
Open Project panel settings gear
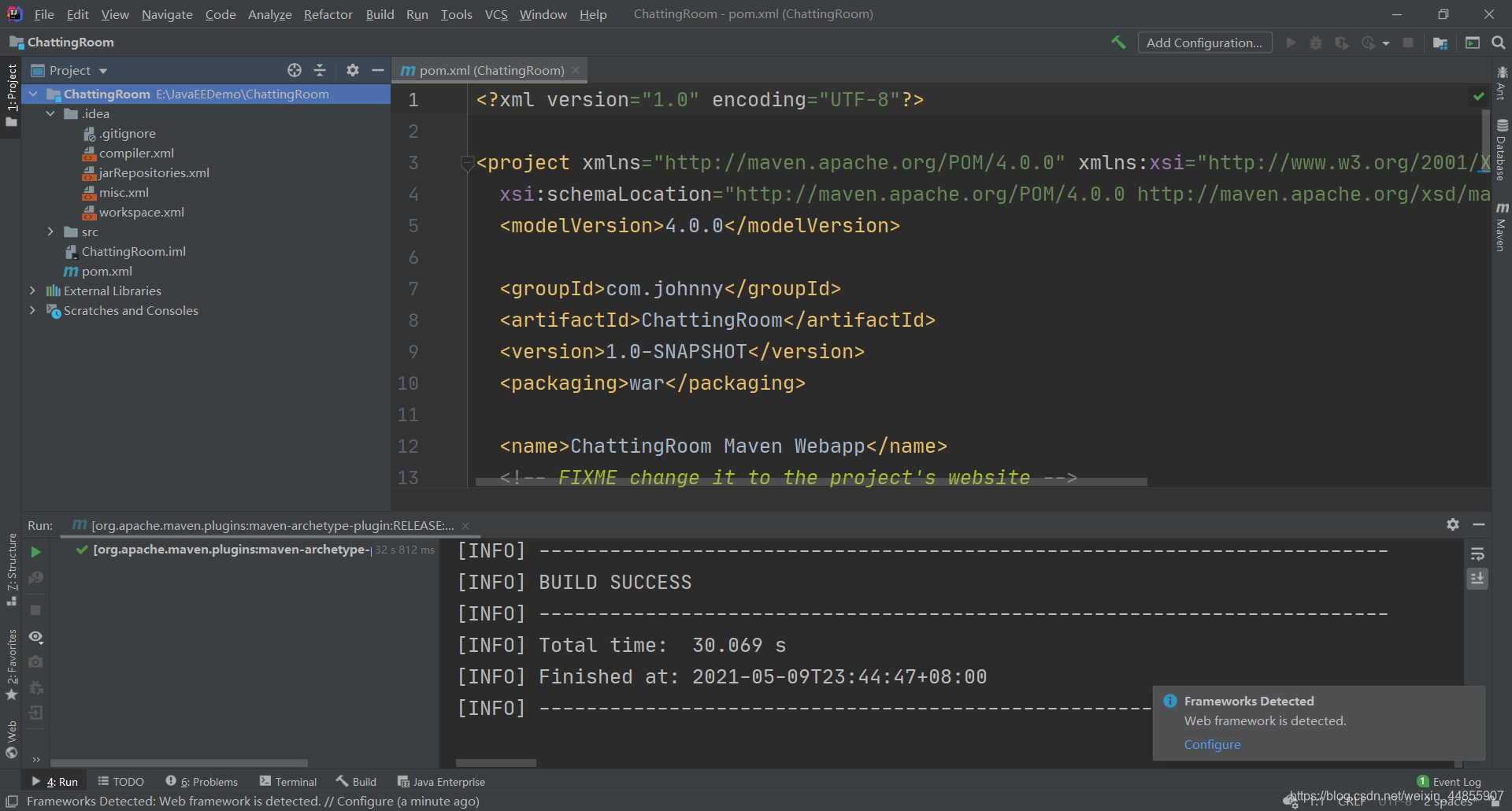[x=353, y=70]
